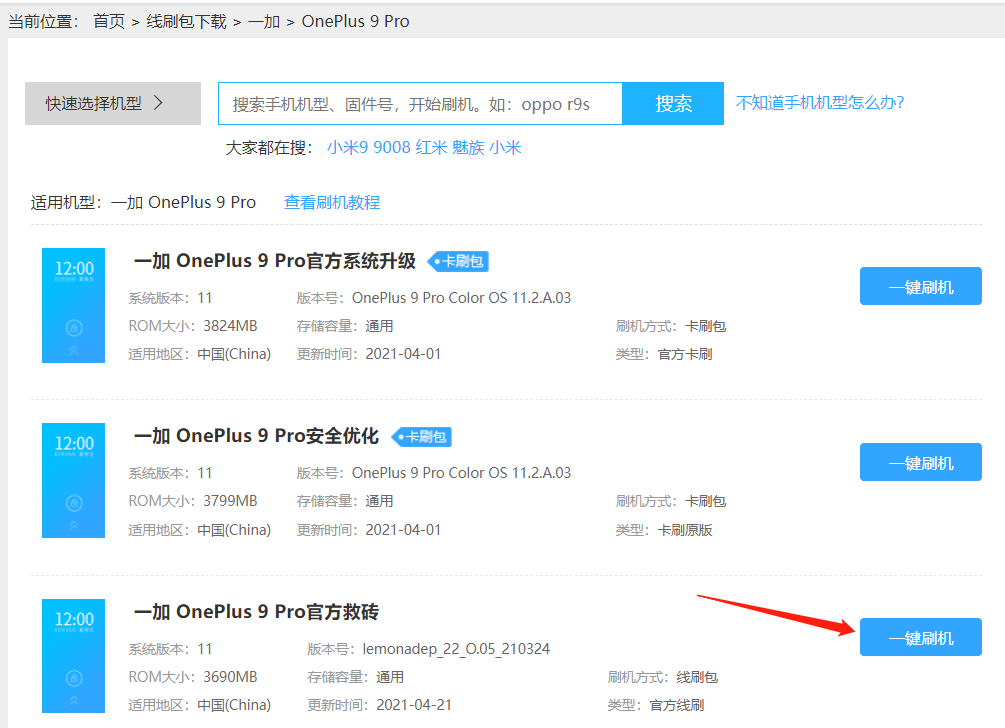
Task: Click 一键刷机 for 安全优化 ROM
Action: click(x=920, y=461)
